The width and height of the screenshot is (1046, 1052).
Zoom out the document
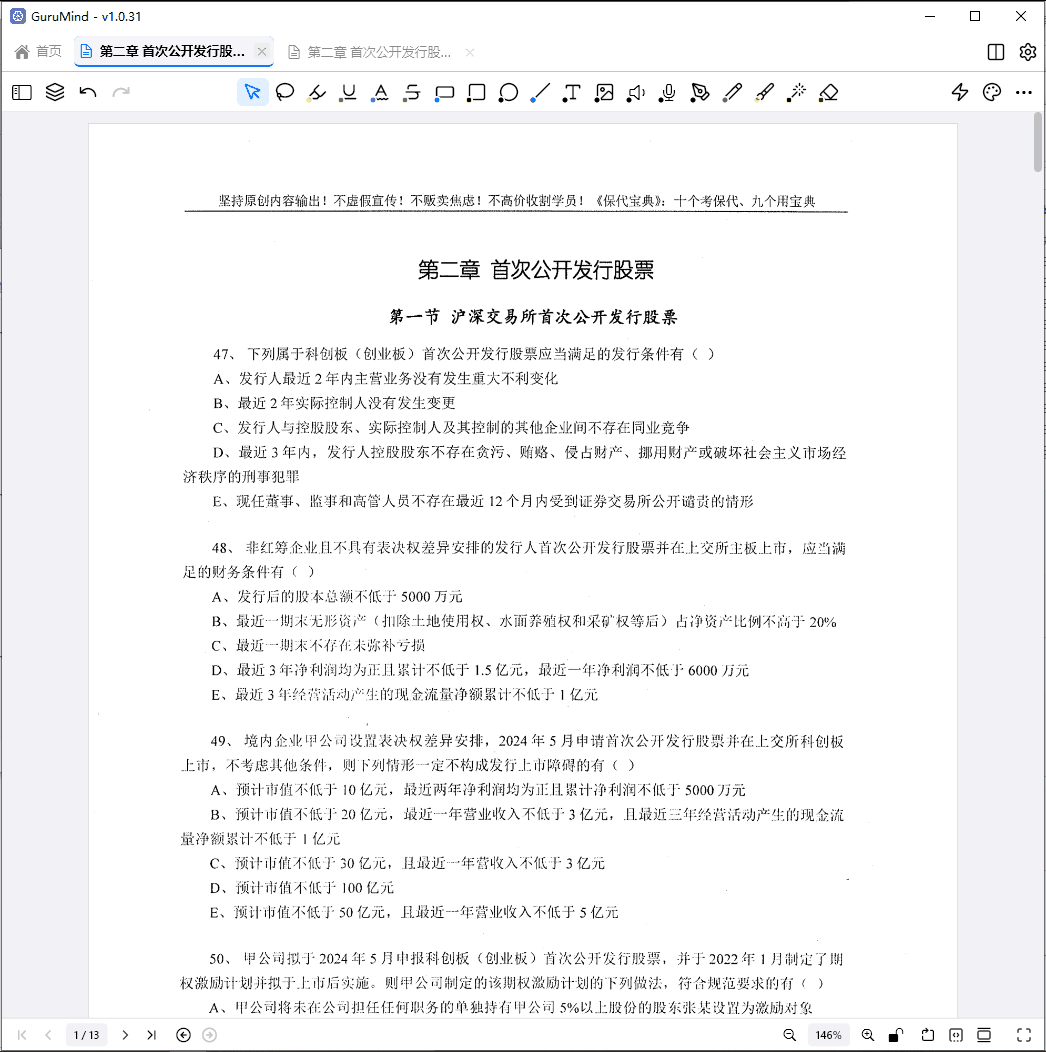click(x=790, y=1035)
